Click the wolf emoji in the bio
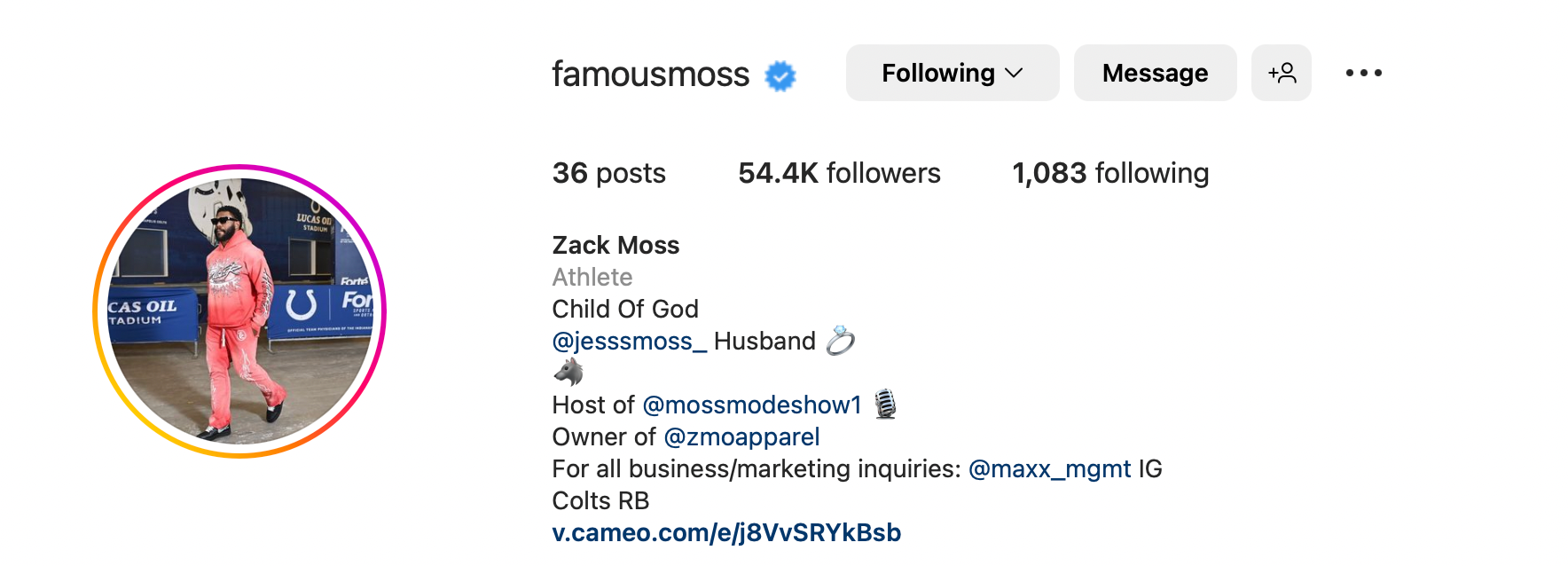 [568, 372]
